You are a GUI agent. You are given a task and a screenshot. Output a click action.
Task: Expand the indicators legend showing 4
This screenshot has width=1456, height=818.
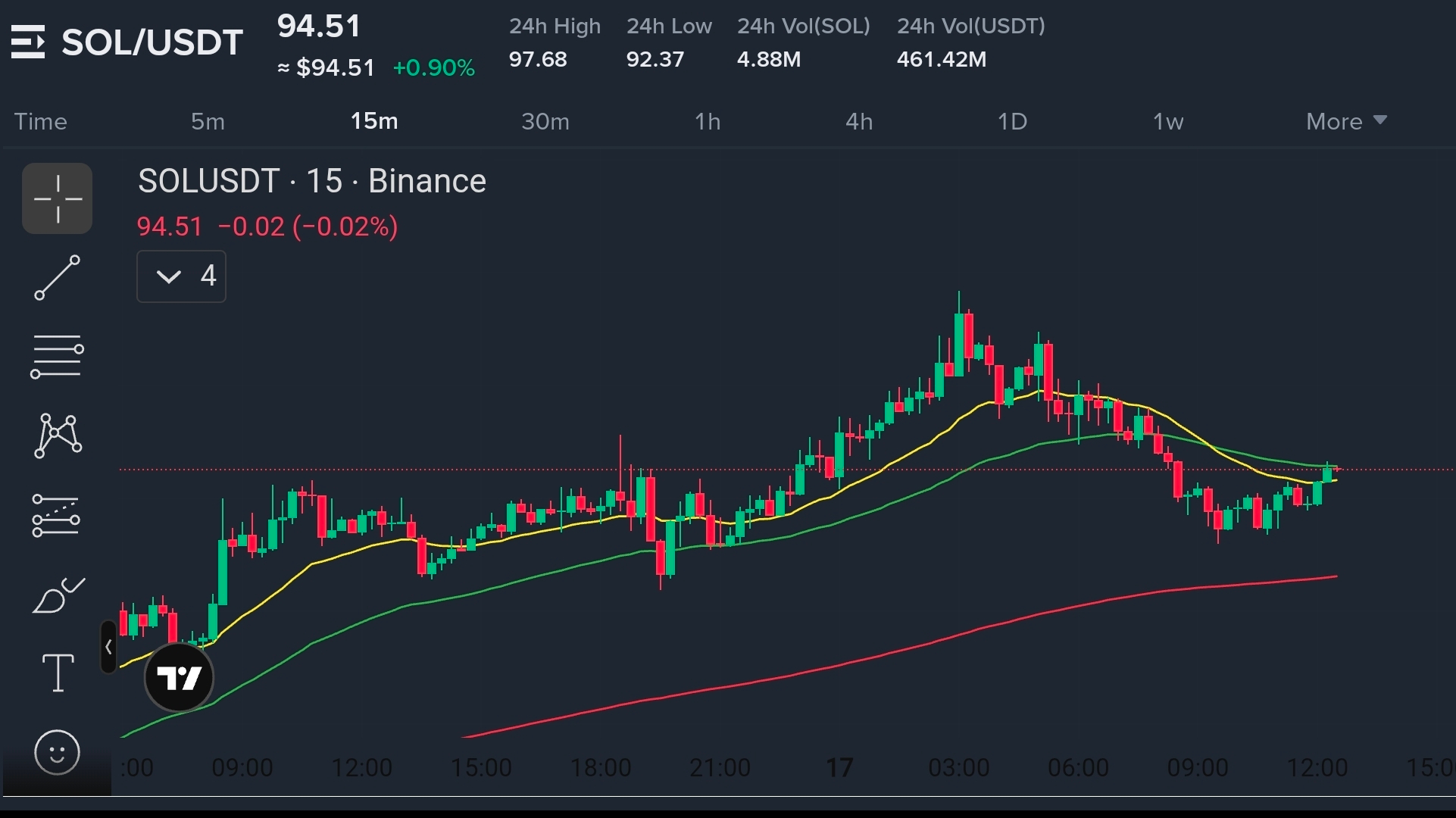[x=181, y=276]
